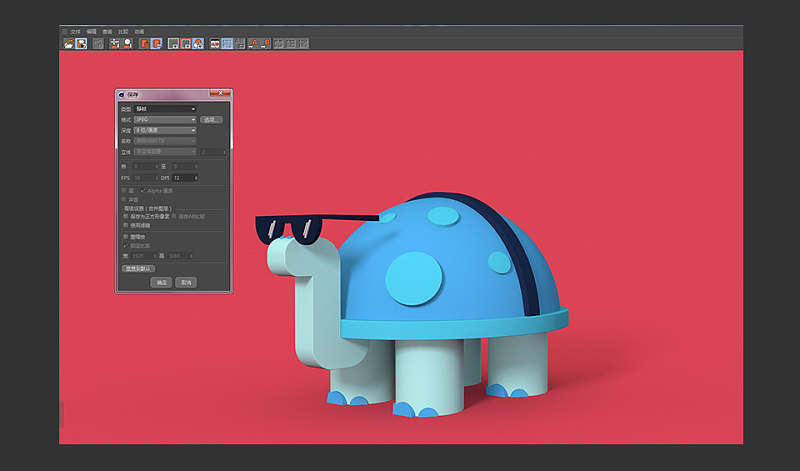Open the 类型 dropdown showing 静帧
Viewport: 800px width, 471px height.
(164, 108)
